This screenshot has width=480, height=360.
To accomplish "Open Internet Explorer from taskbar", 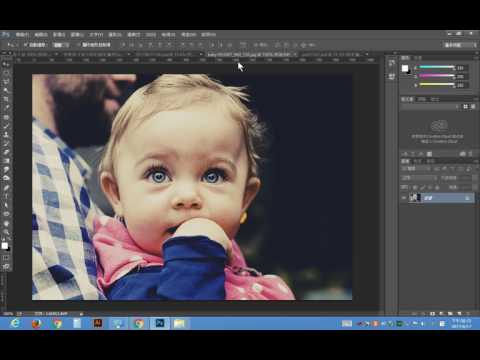I will pyautogui.click(x=15, y=323).
